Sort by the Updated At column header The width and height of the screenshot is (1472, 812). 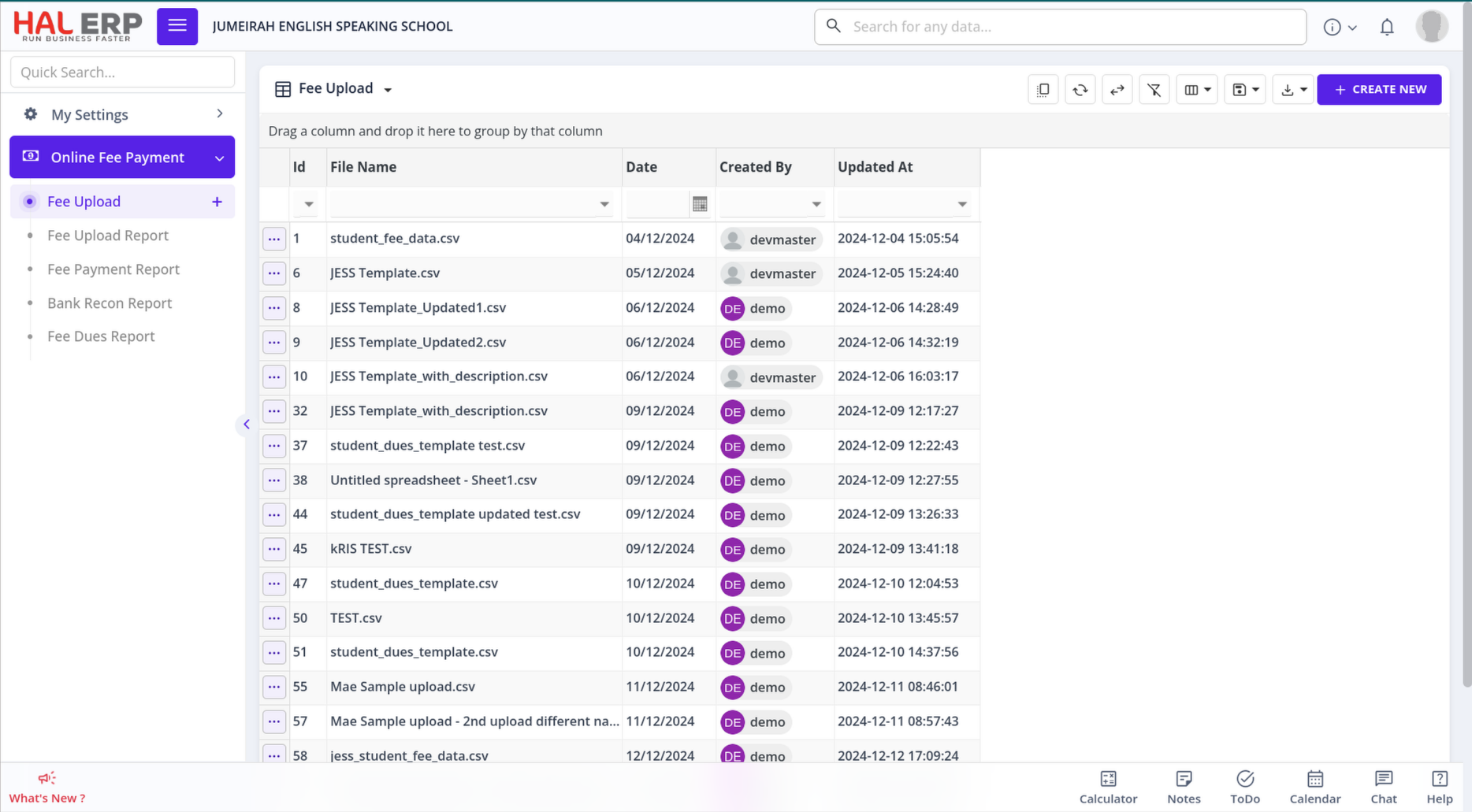907,167
